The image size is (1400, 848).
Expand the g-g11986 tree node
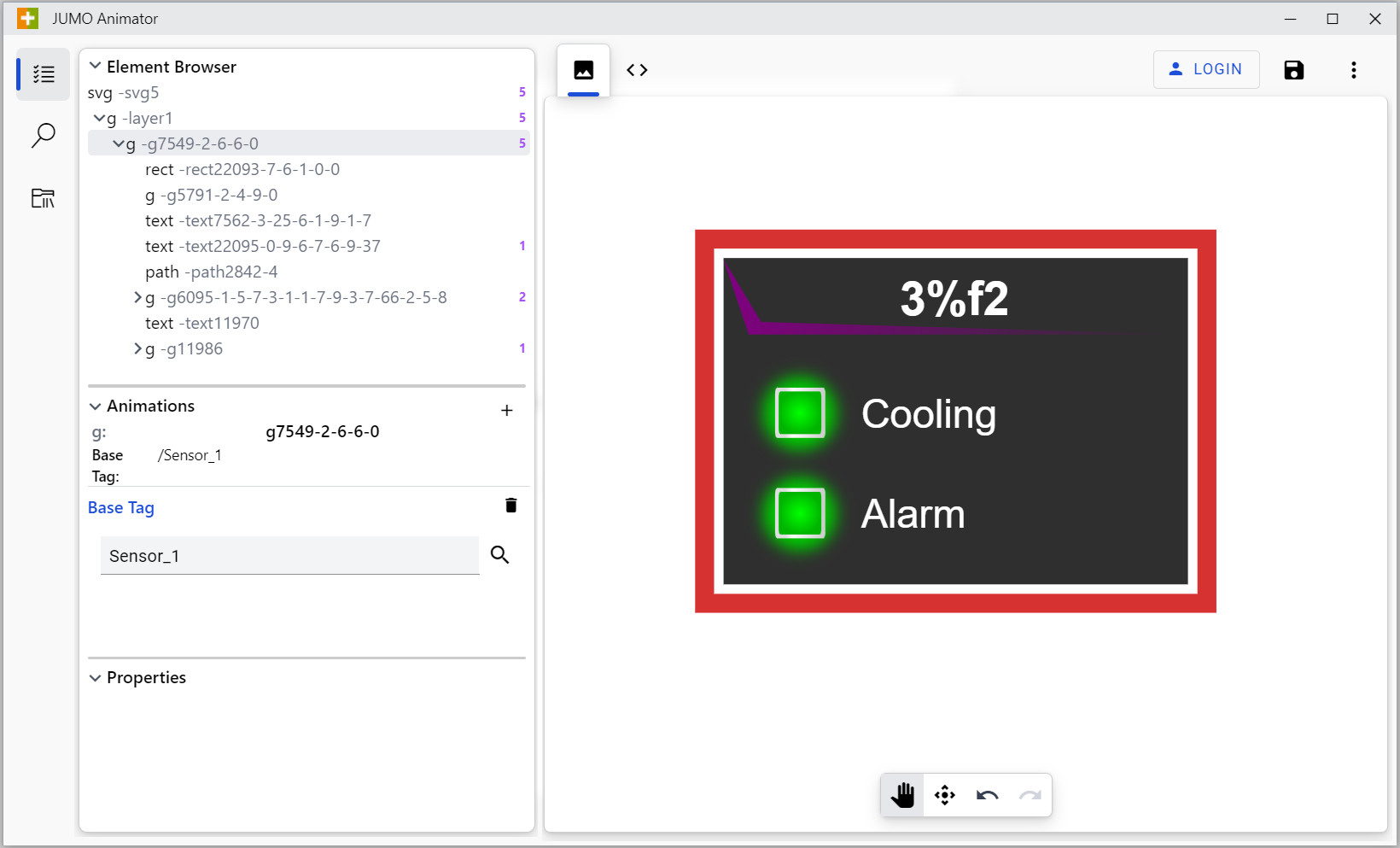[137, 348]
